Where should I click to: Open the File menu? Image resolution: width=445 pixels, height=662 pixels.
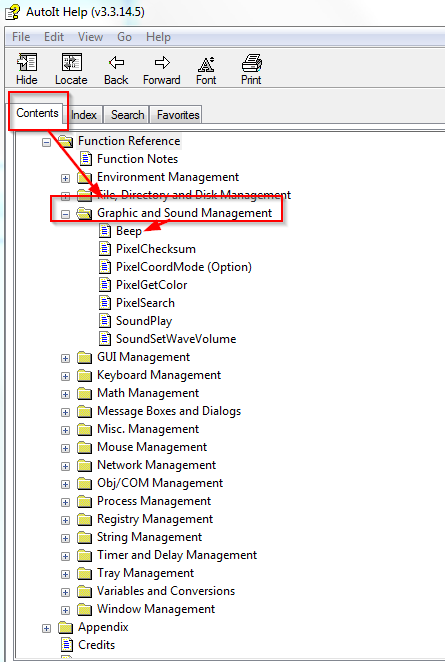(x=21, y=37)
